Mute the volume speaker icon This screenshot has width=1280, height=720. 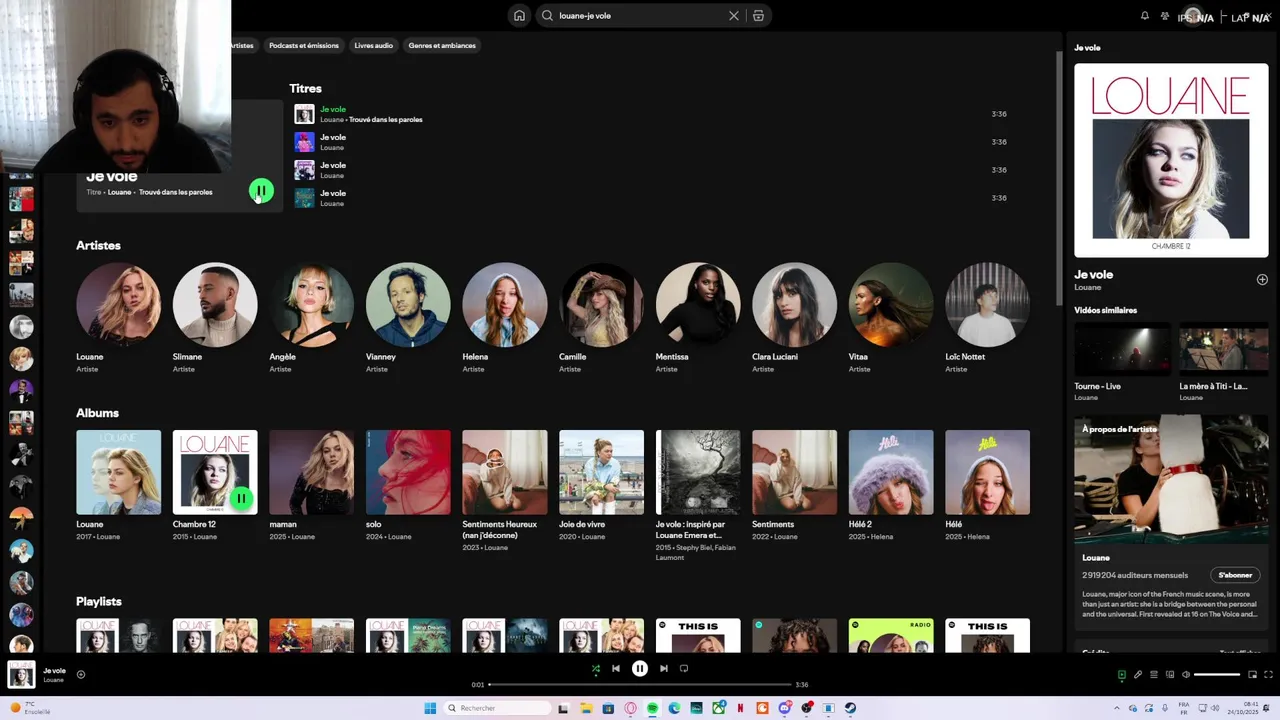[x=1186, y=675]
